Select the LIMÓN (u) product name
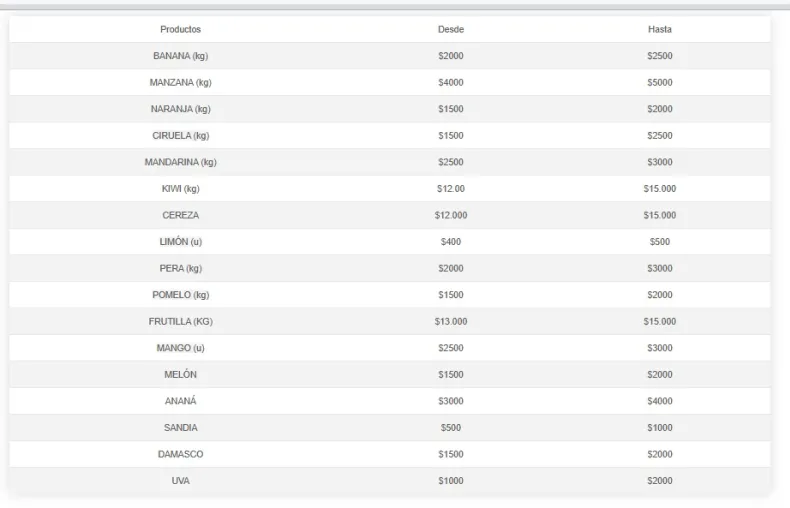This screenshot has width=790, height=508. click(x=180, y=241)
